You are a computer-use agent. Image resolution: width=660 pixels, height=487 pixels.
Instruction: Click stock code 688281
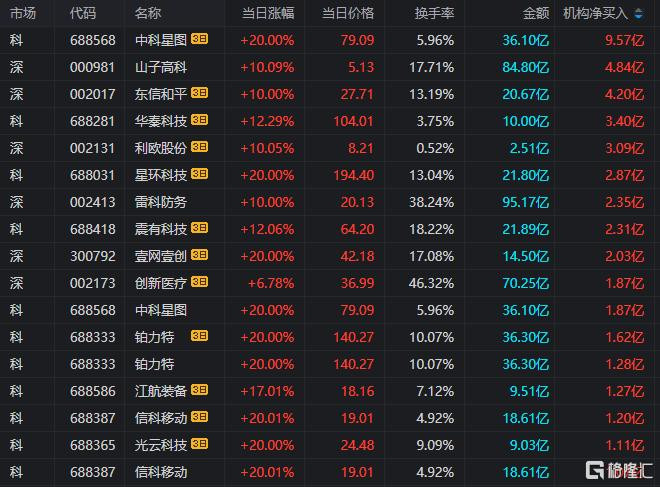[x=92, y=120]
